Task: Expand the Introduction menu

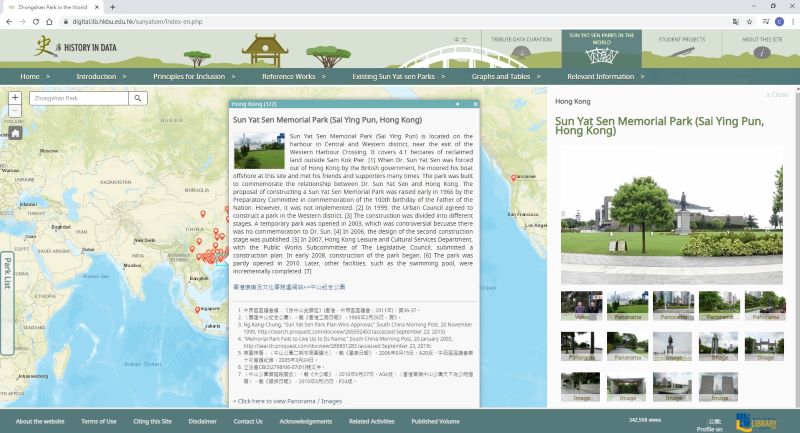Action: 101,77
